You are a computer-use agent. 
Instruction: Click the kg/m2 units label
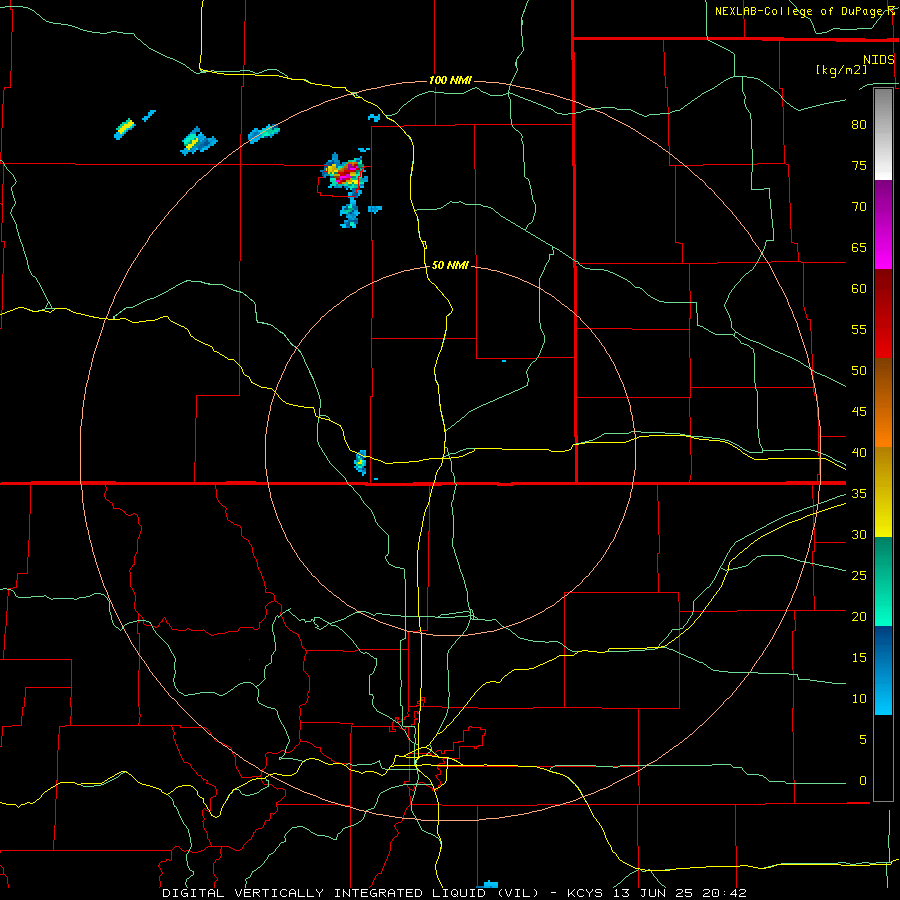coord(841,70)
